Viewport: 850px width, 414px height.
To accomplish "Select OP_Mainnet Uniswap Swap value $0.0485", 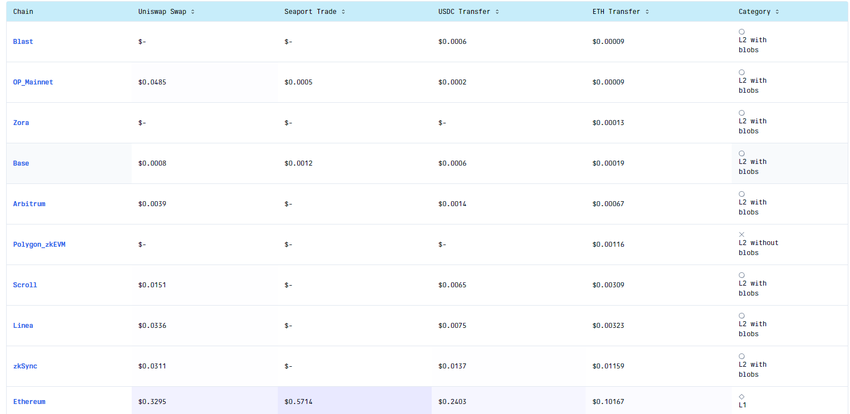I will click(152, 82).
